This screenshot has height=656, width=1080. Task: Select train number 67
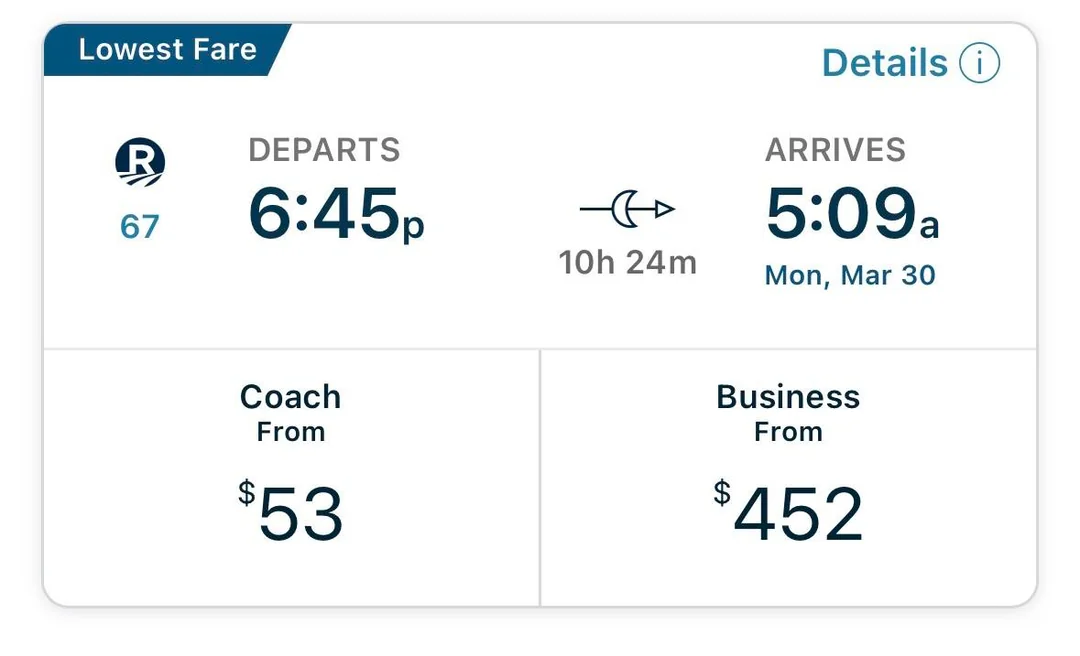140,227
